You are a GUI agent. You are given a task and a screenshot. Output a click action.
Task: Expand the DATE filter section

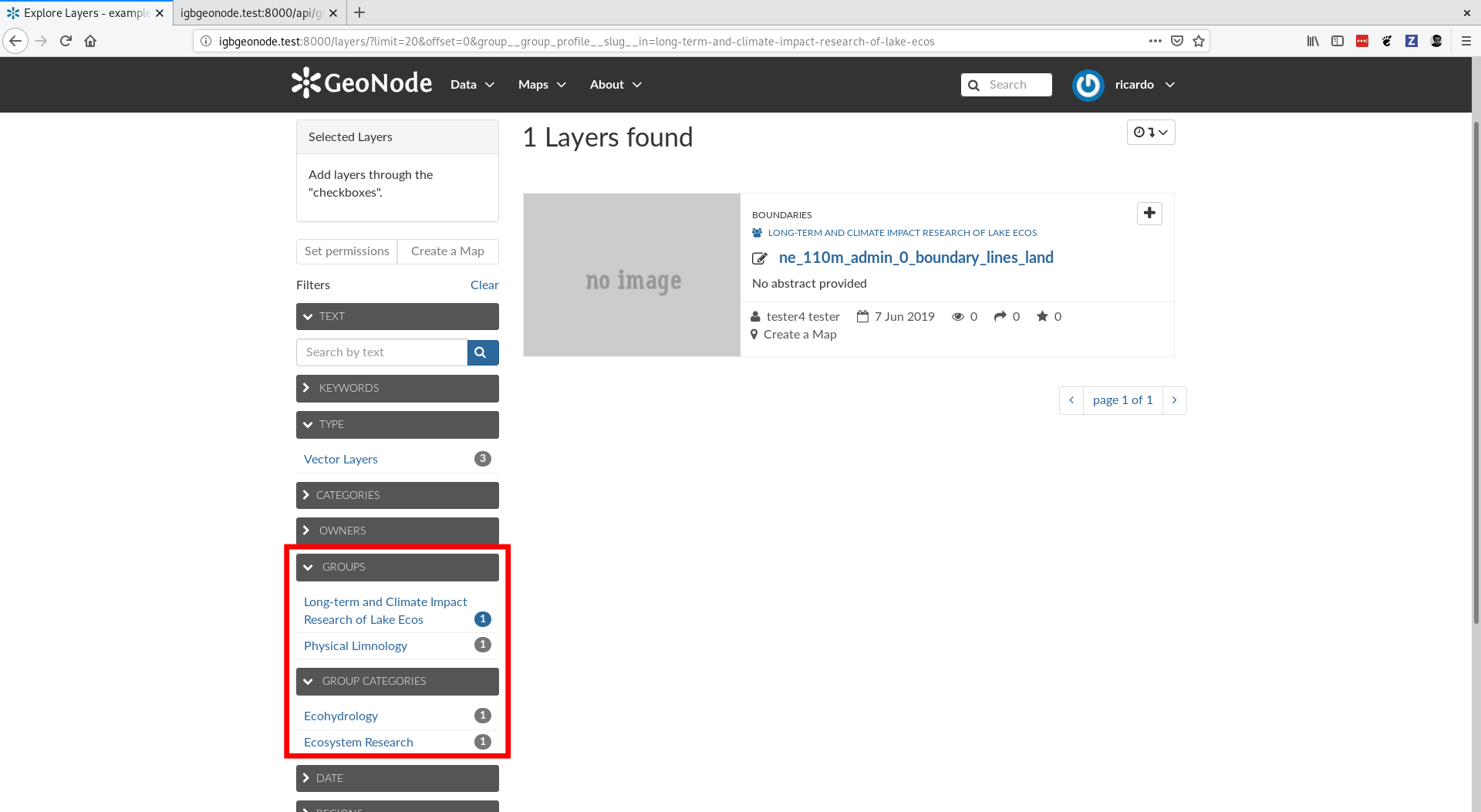click(397, 778)
